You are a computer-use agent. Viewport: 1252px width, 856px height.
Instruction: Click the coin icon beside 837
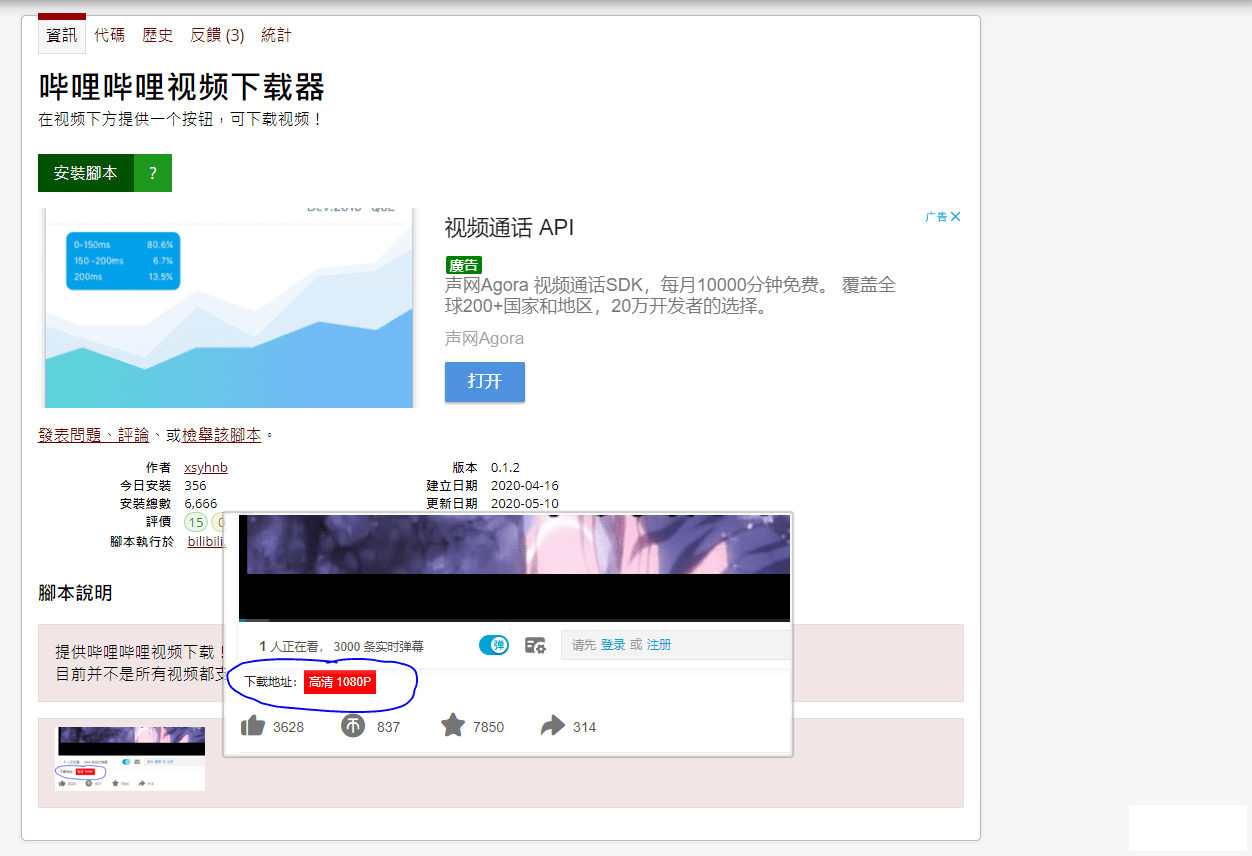click(353, 726)
